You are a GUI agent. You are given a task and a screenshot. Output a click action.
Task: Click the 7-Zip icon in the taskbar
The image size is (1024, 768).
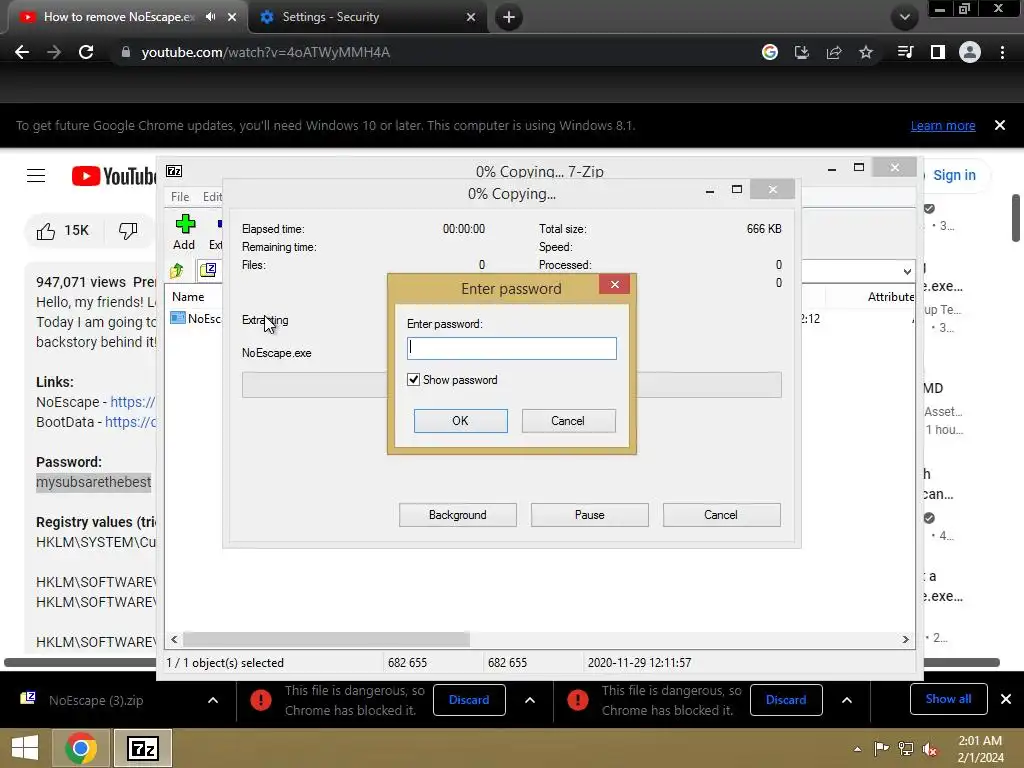click(143, 748)
